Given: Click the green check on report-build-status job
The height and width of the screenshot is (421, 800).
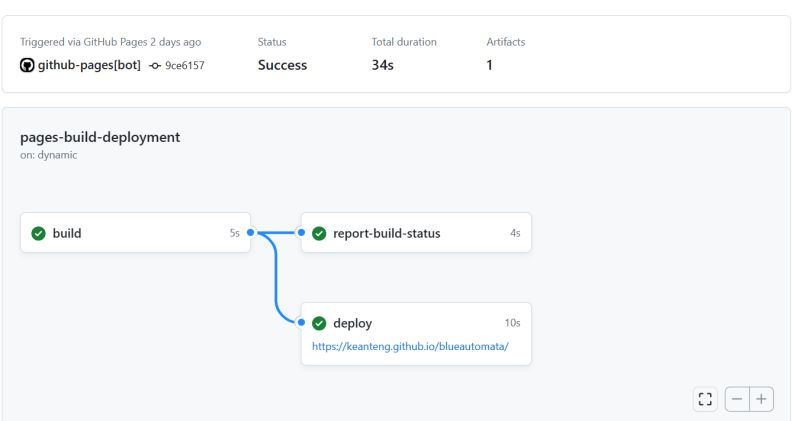Looking at the screenshot, I should pyautogui.click(x=319, y=233).
